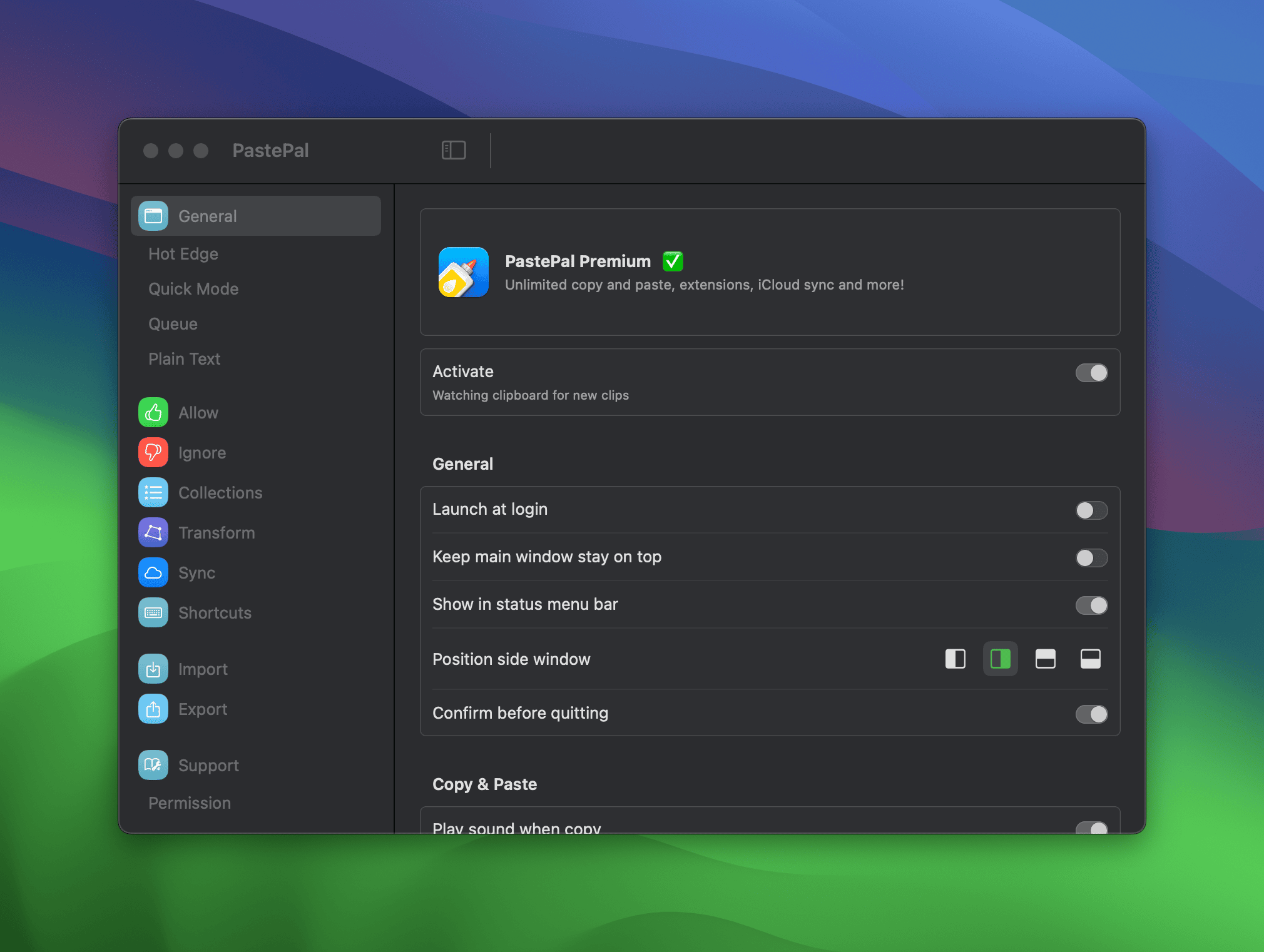
Task: Click the Support book icon
Action: point(153,765)
